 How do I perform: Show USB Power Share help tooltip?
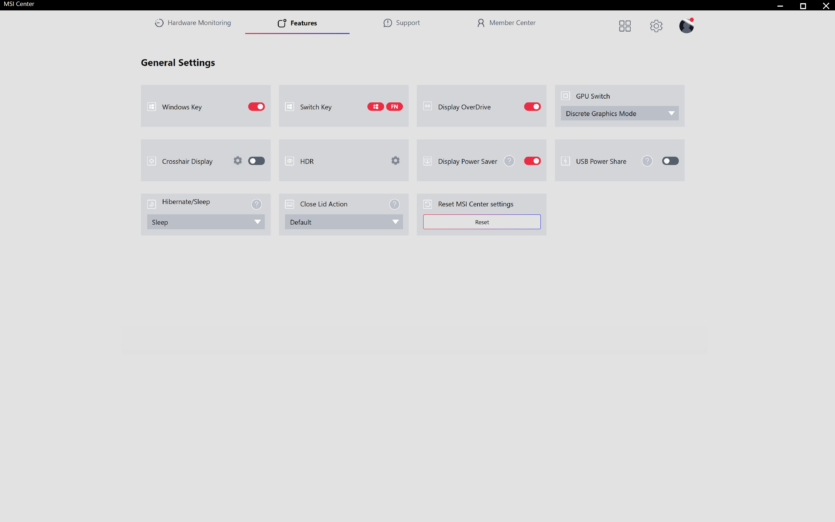point(646,161)
